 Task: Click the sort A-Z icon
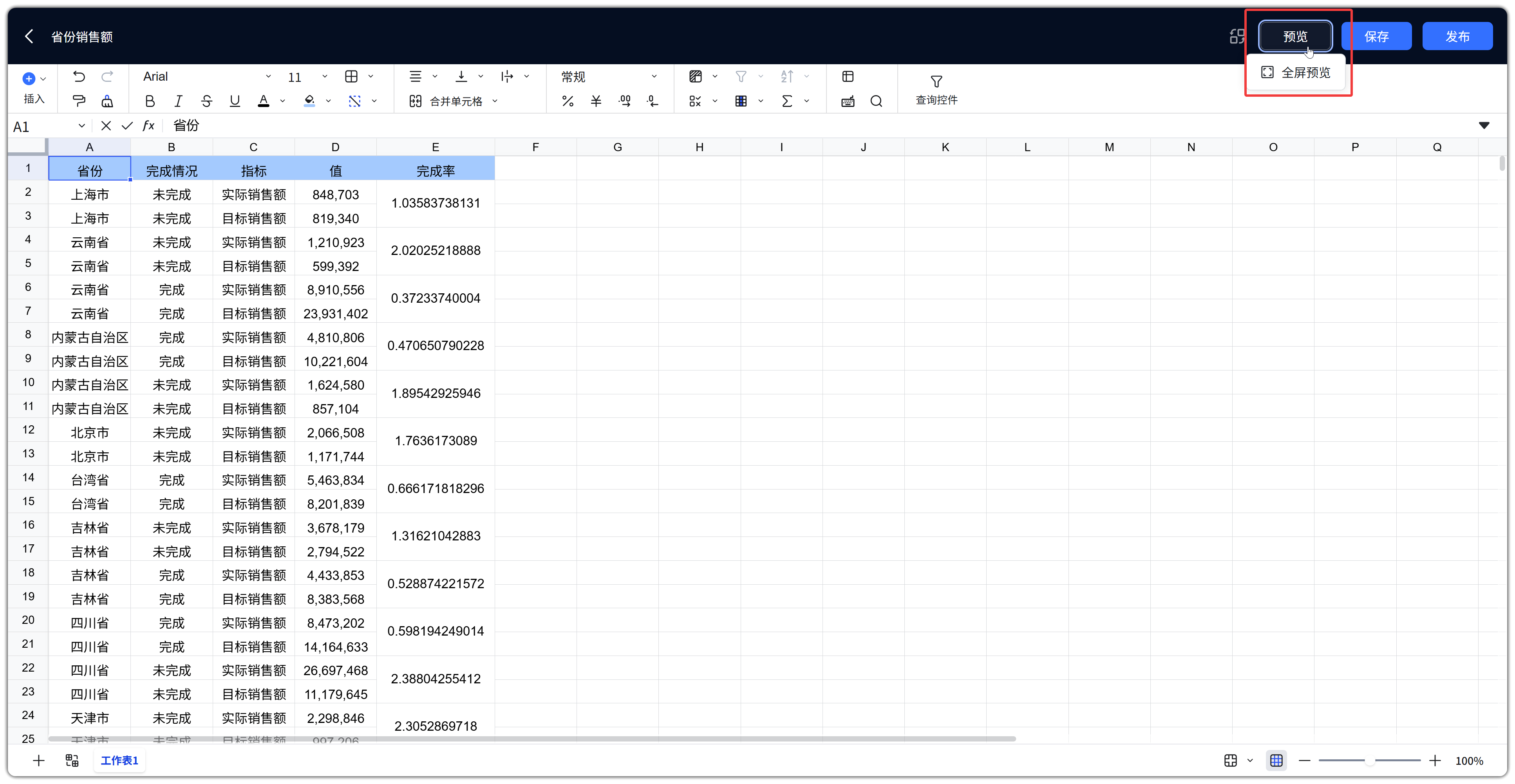click(x=787, y=76)
